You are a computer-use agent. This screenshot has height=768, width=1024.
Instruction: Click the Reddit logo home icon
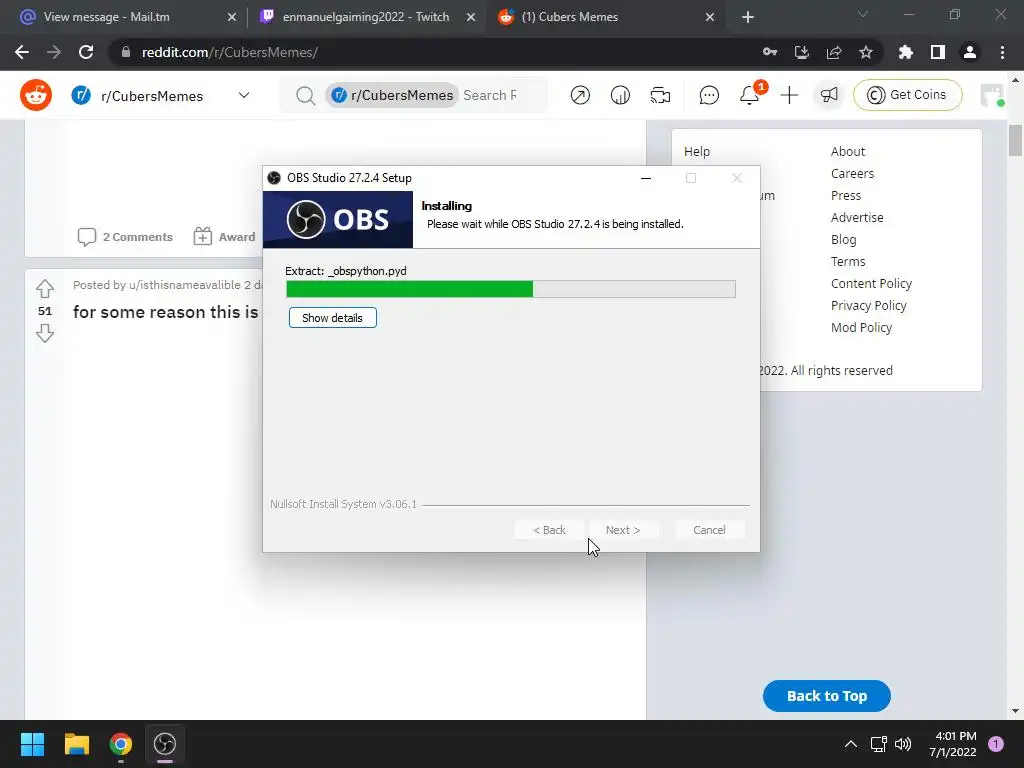click(x=36, y=95)
